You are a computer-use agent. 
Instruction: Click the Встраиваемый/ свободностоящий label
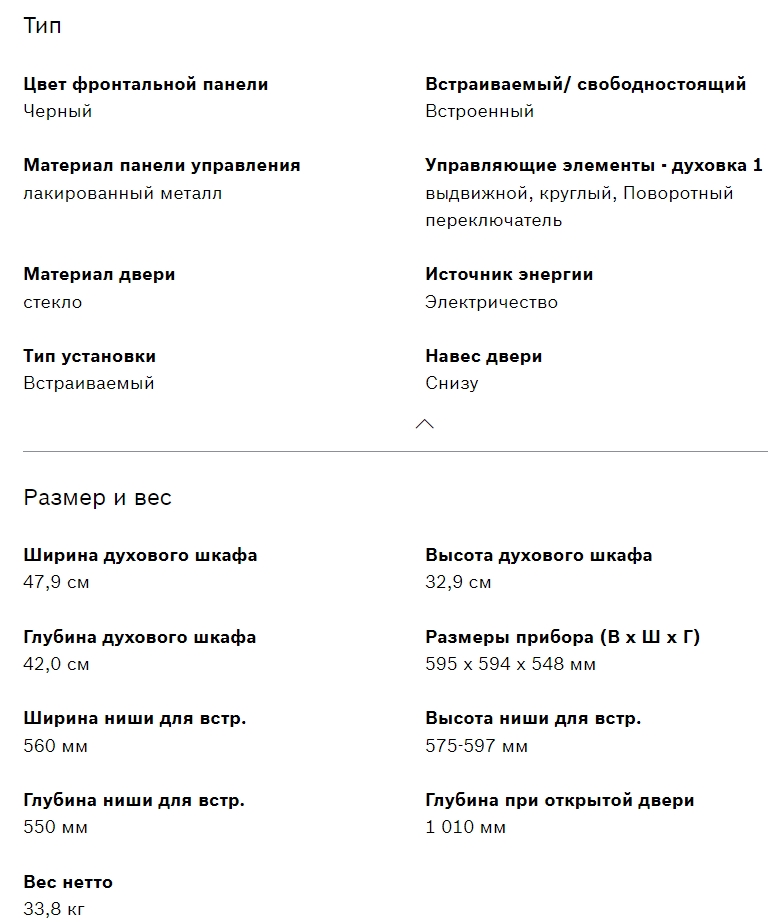585,84
